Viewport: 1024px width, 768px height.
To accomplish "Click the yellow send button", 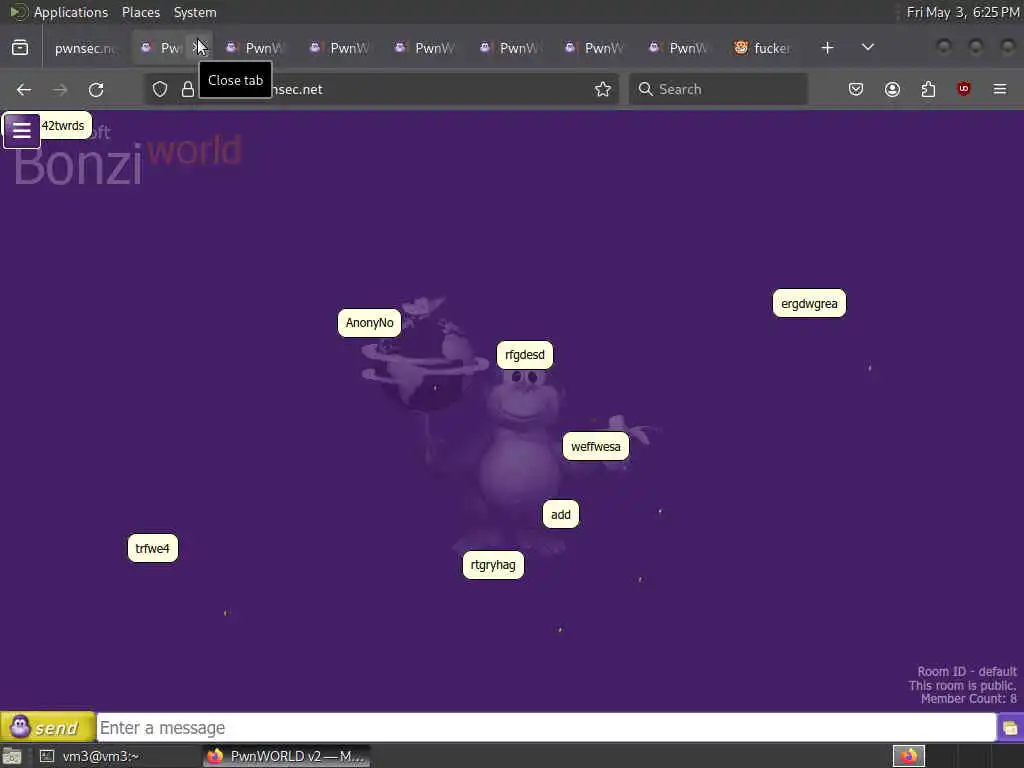I will tap(48, 727).
